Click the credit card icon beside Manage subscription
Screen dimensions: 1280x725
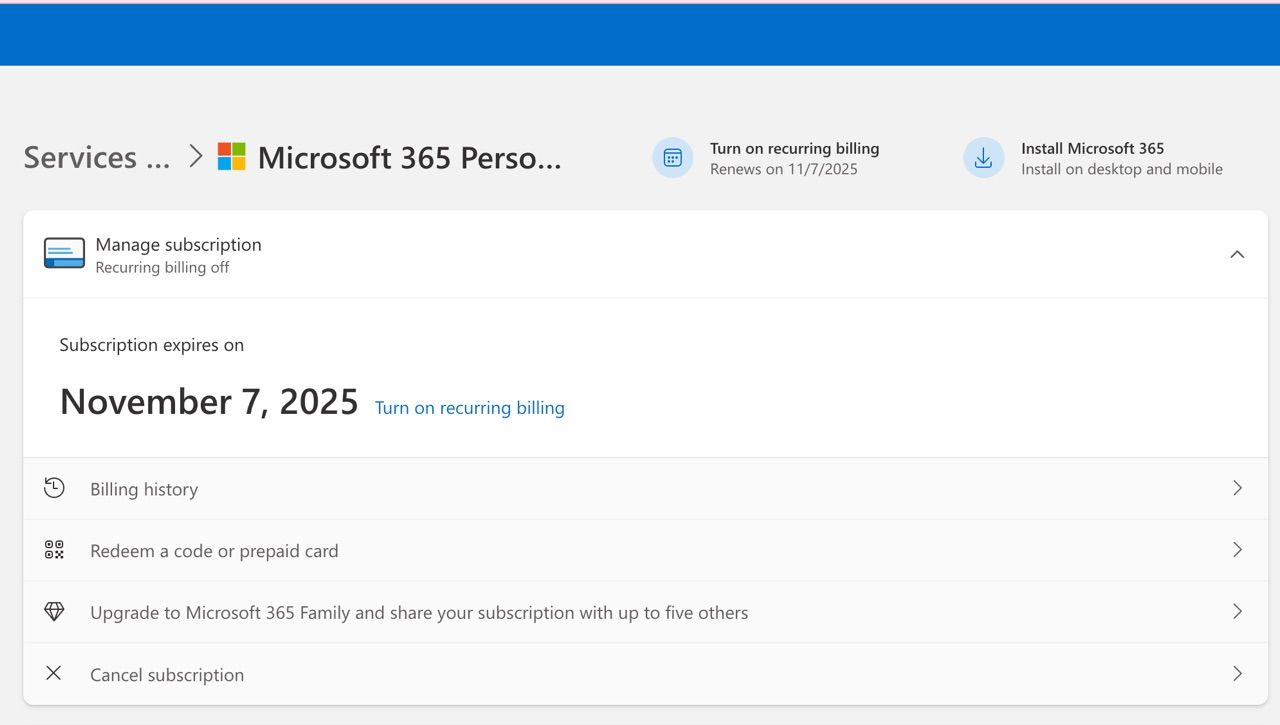coord(64,254)
